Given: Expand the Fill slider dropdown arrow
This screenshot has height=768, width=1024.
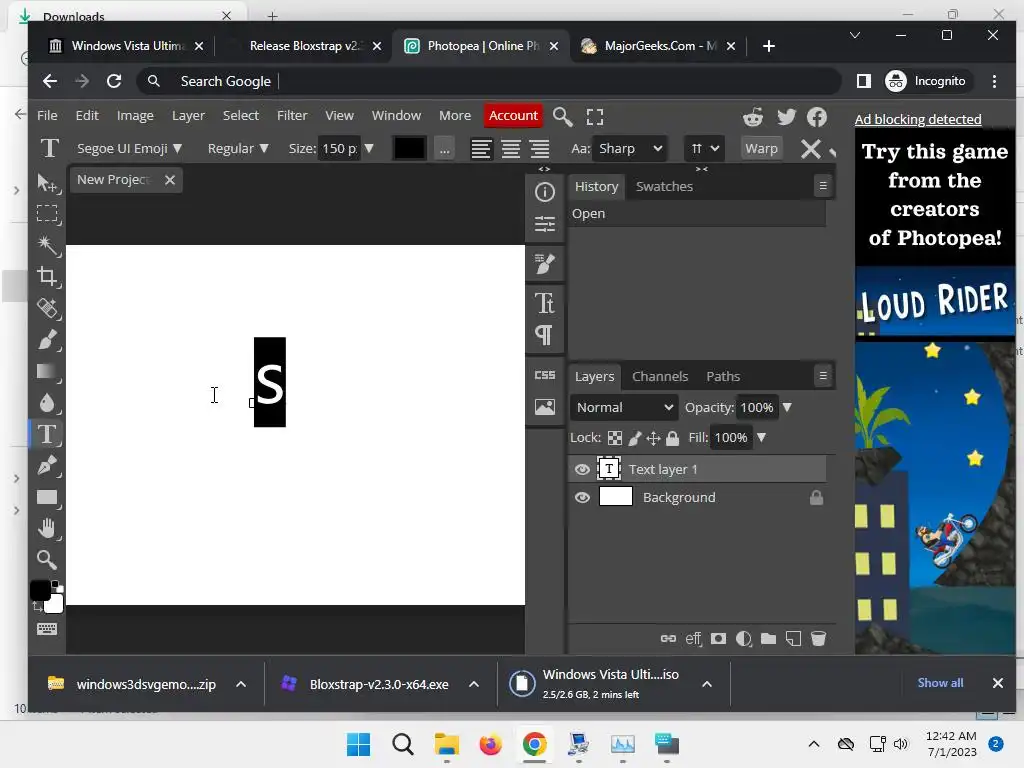Looking at the screenshot, I should point(761,438).
